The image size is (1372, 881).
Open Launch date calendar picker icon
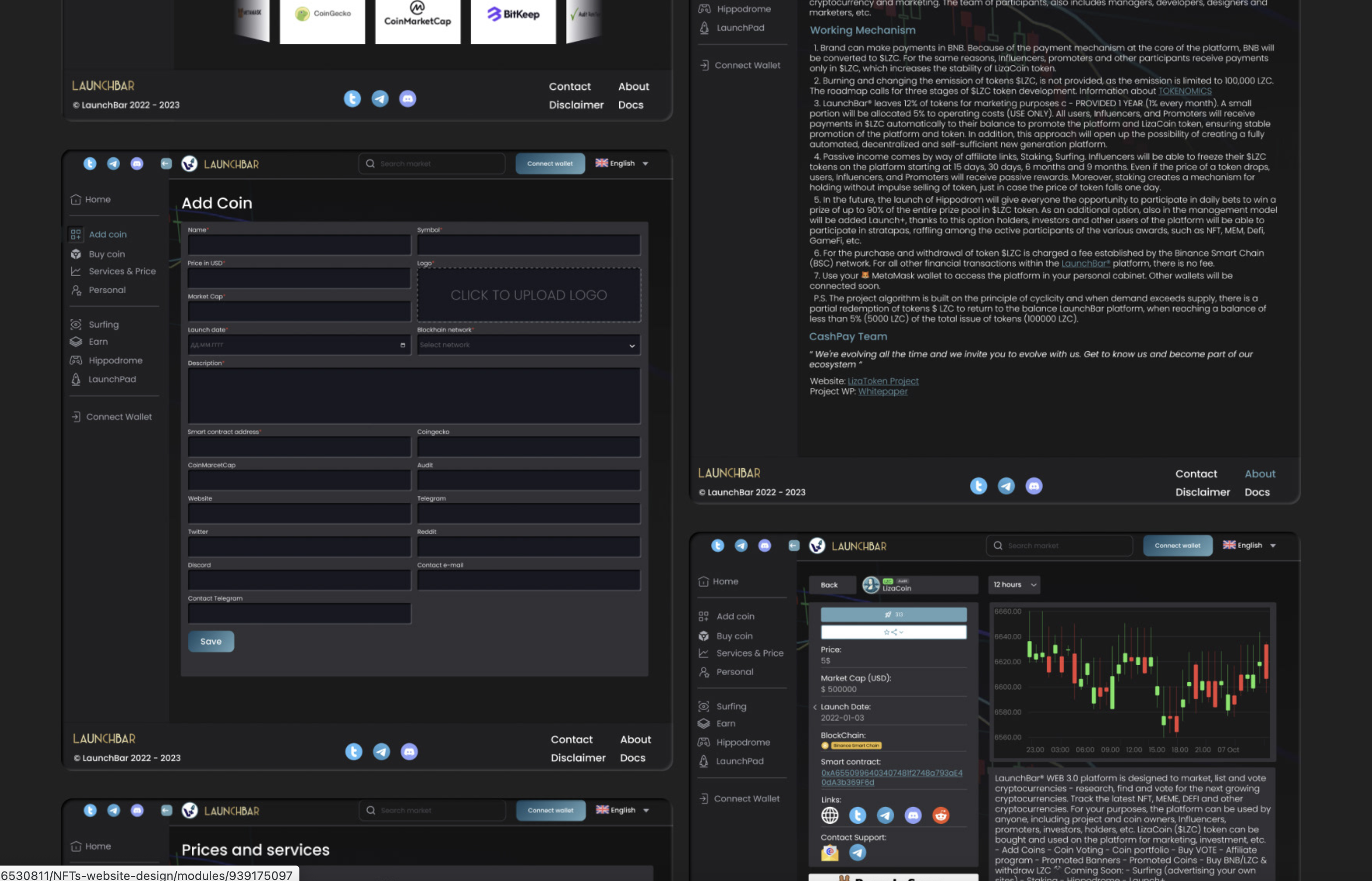[x=403, y=345]
